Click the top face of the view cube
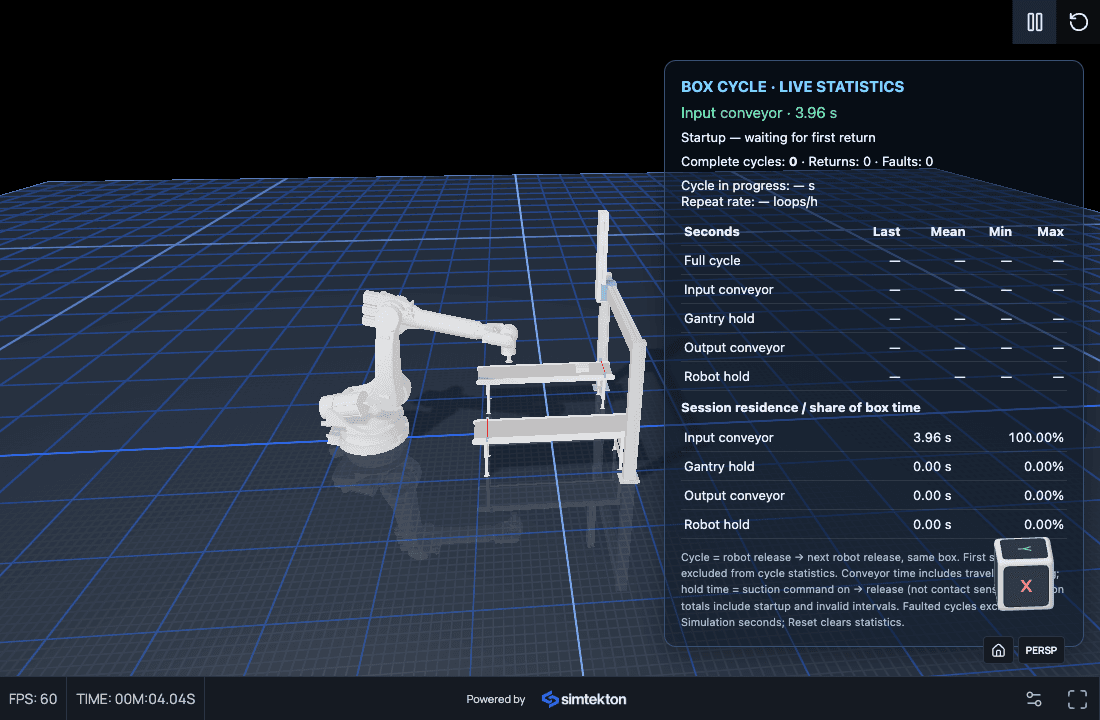This screenshot has height=720, width=1100. (1024, 549)
